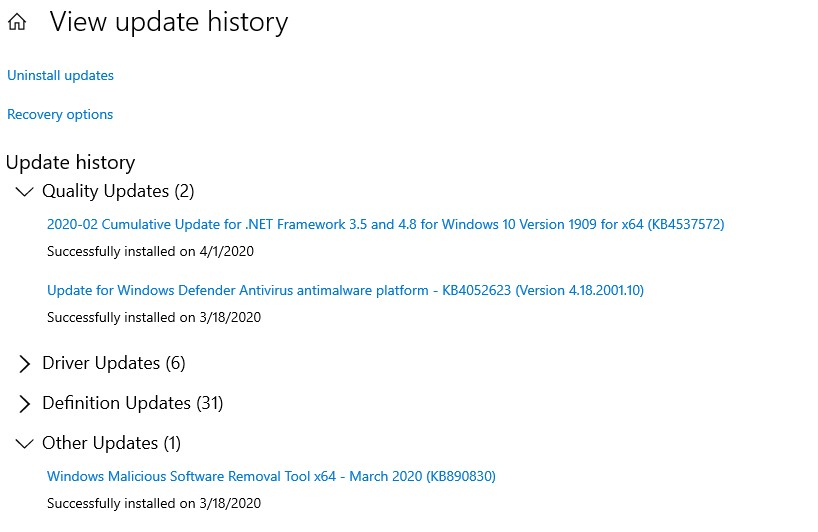
Task: Open the 2020-02 .NET Framework Cumulative Update link
Action: pos(385,224)
